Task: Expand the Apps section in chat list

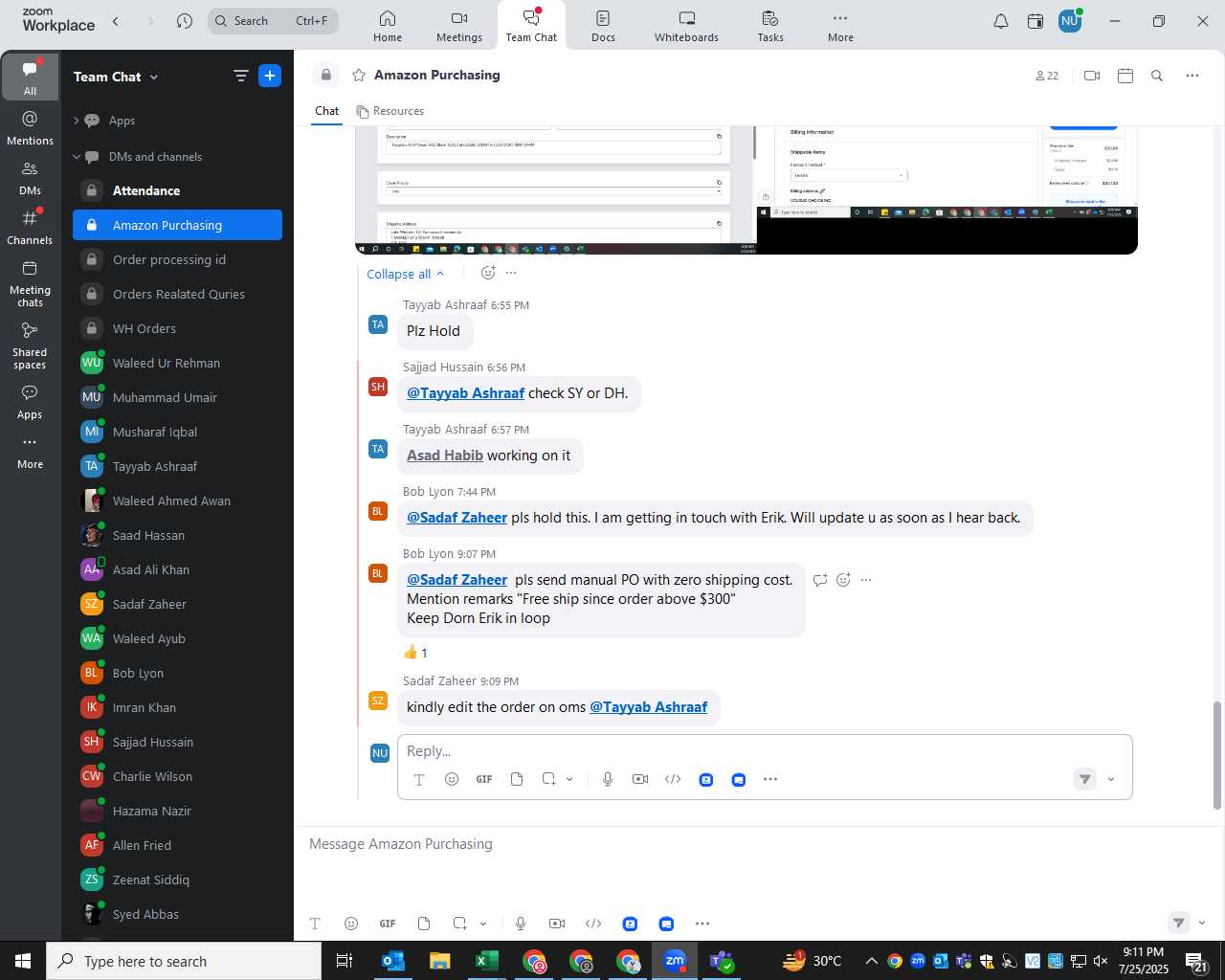Action: click(77, 121)
